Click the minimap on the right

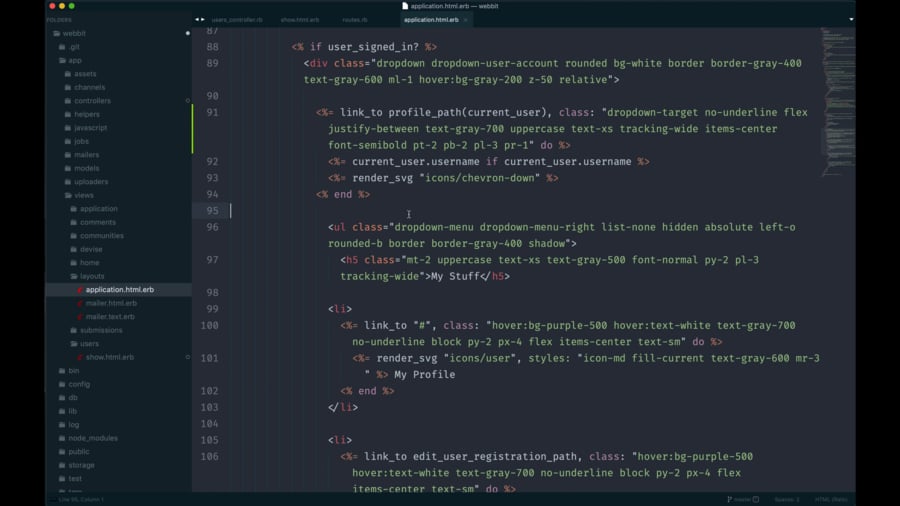pyautogui.click(x=837, y=103)
